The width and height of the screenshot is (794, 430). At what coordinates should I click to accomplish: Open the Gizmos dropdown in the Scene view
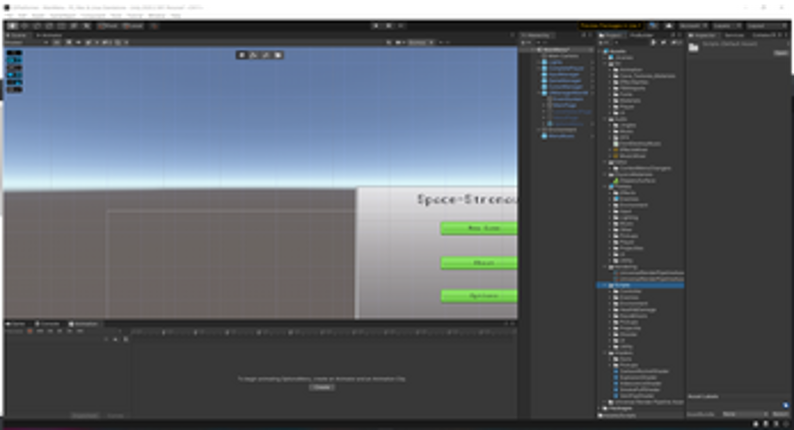[420, 43]
